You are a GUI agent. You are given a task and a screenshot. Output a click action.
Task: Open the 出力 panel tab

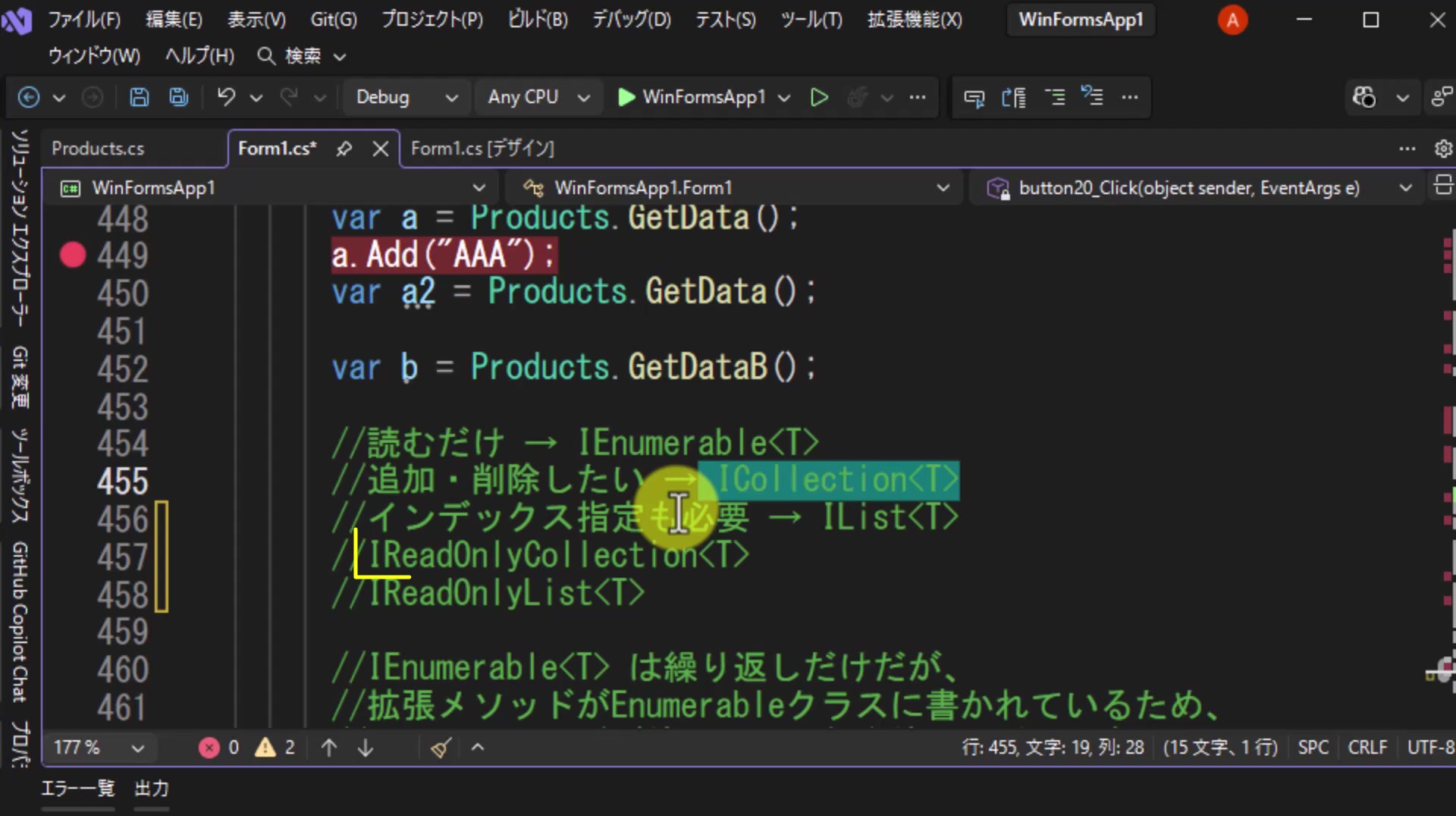pos(152,789)
